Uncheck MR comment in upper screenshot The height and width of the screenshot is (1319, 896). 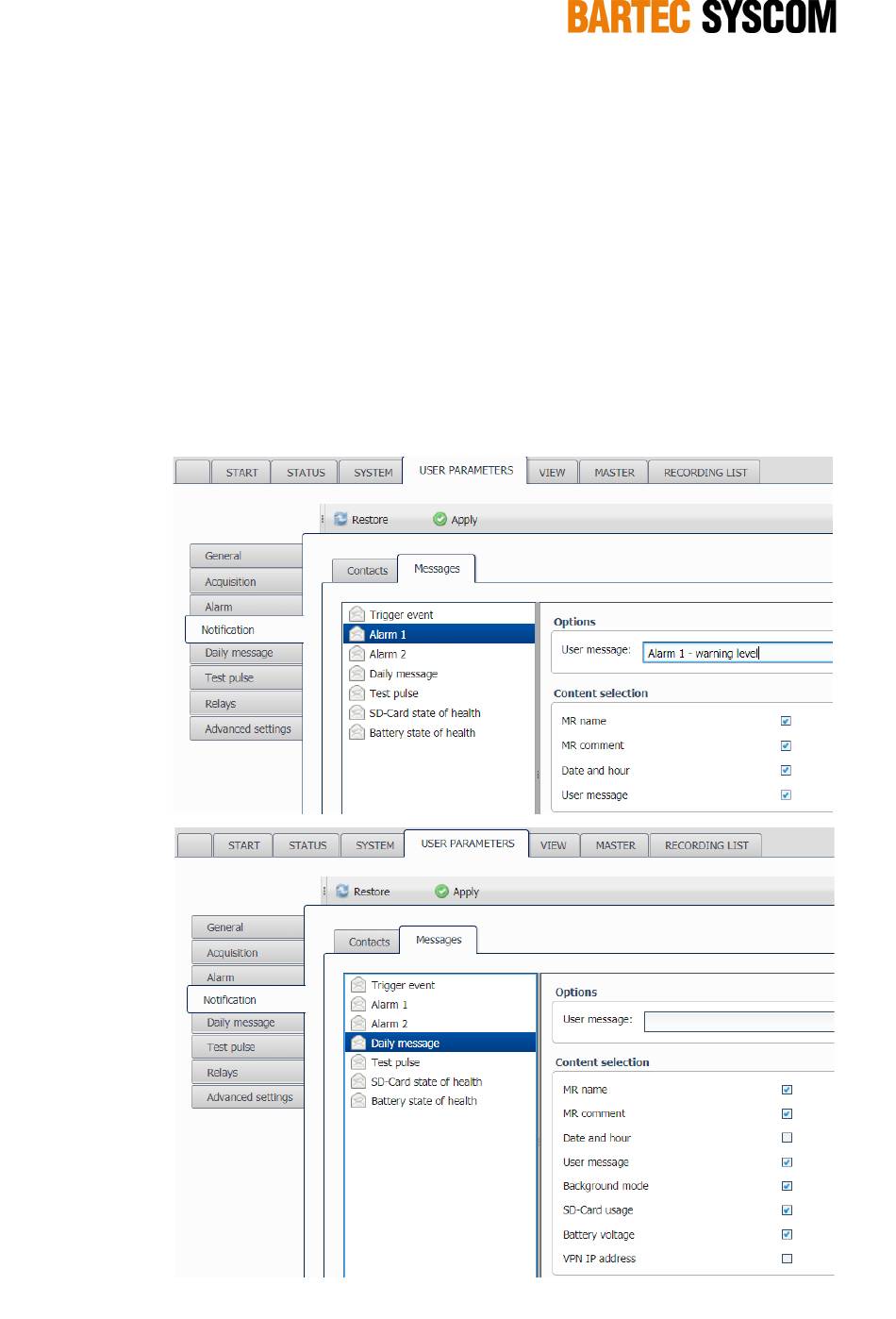coord(786,745)
